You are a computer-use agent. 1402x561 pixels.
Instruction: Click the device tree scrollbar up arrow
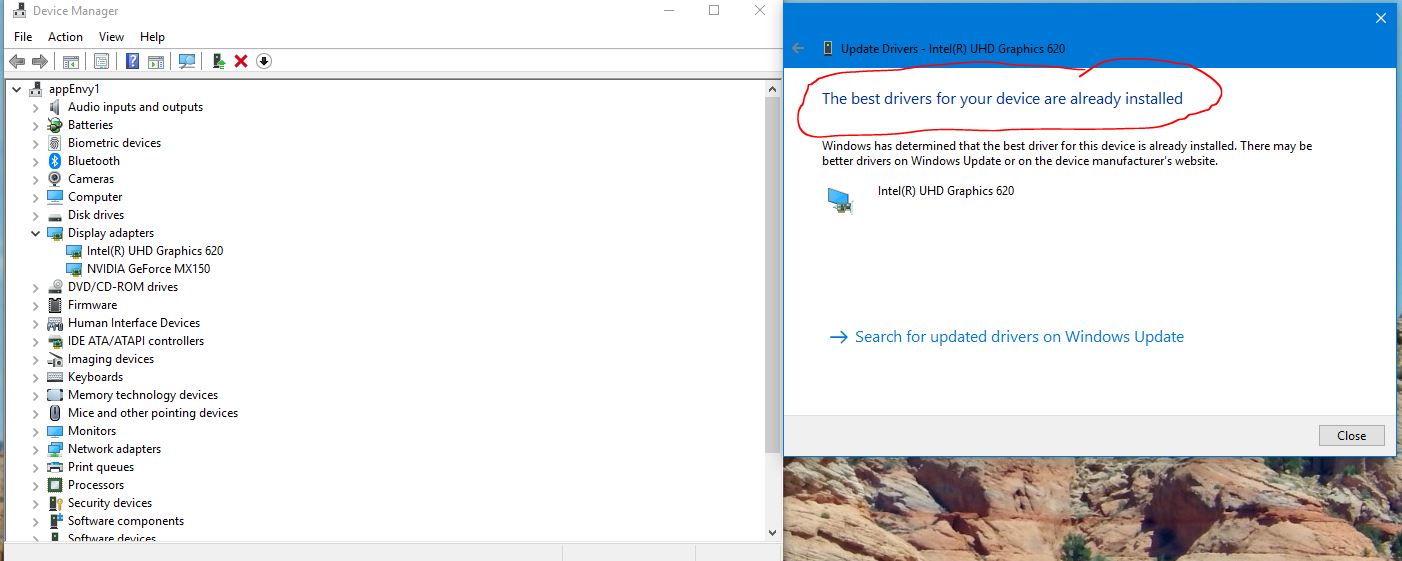(772, 89)
